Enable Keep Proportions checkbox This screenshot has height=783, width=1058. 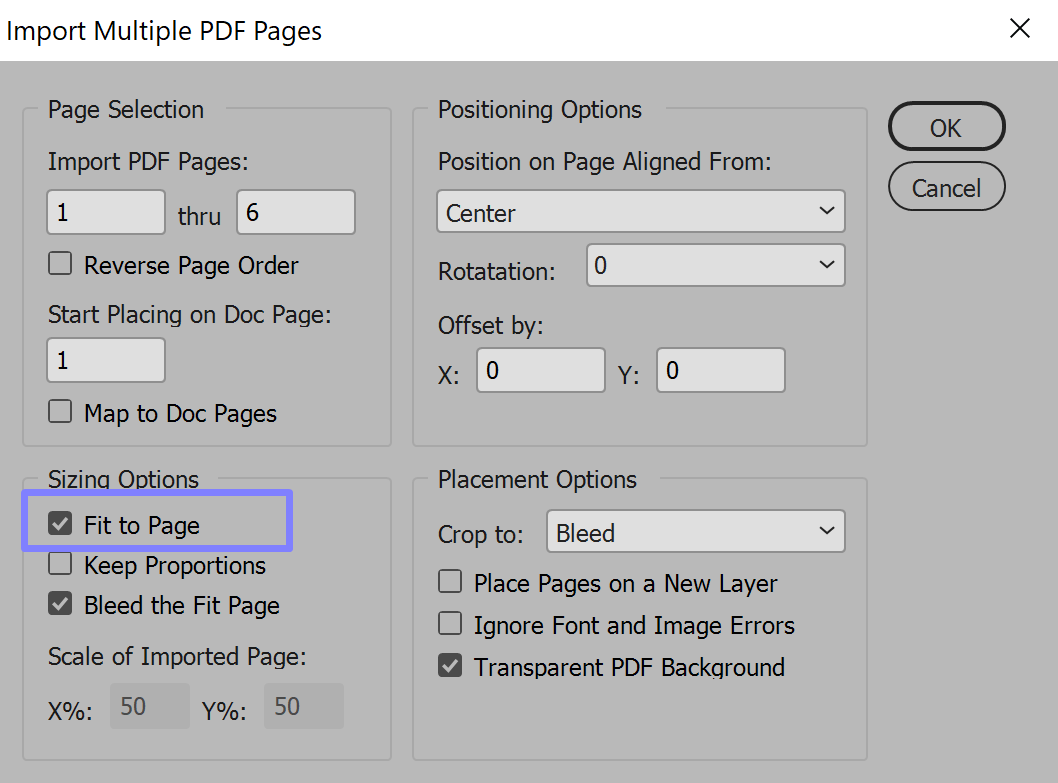click(x=61, y=565)
